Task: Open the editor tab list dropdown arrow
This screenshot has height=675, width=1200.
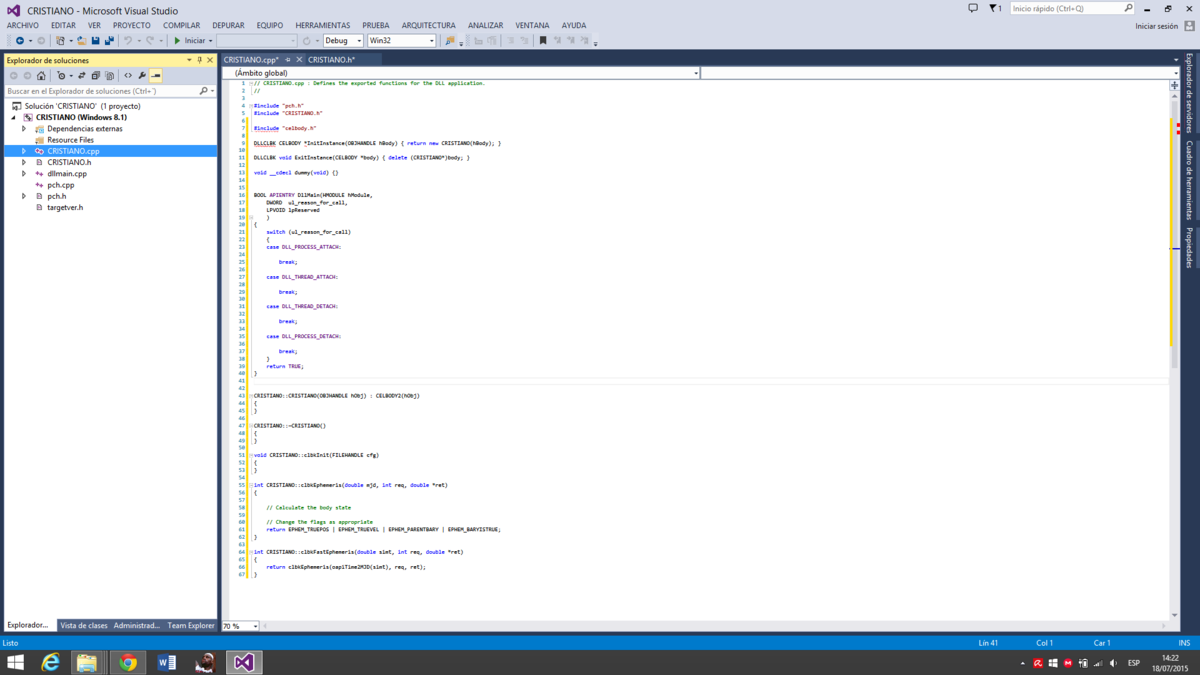Action: point(1176,60)
